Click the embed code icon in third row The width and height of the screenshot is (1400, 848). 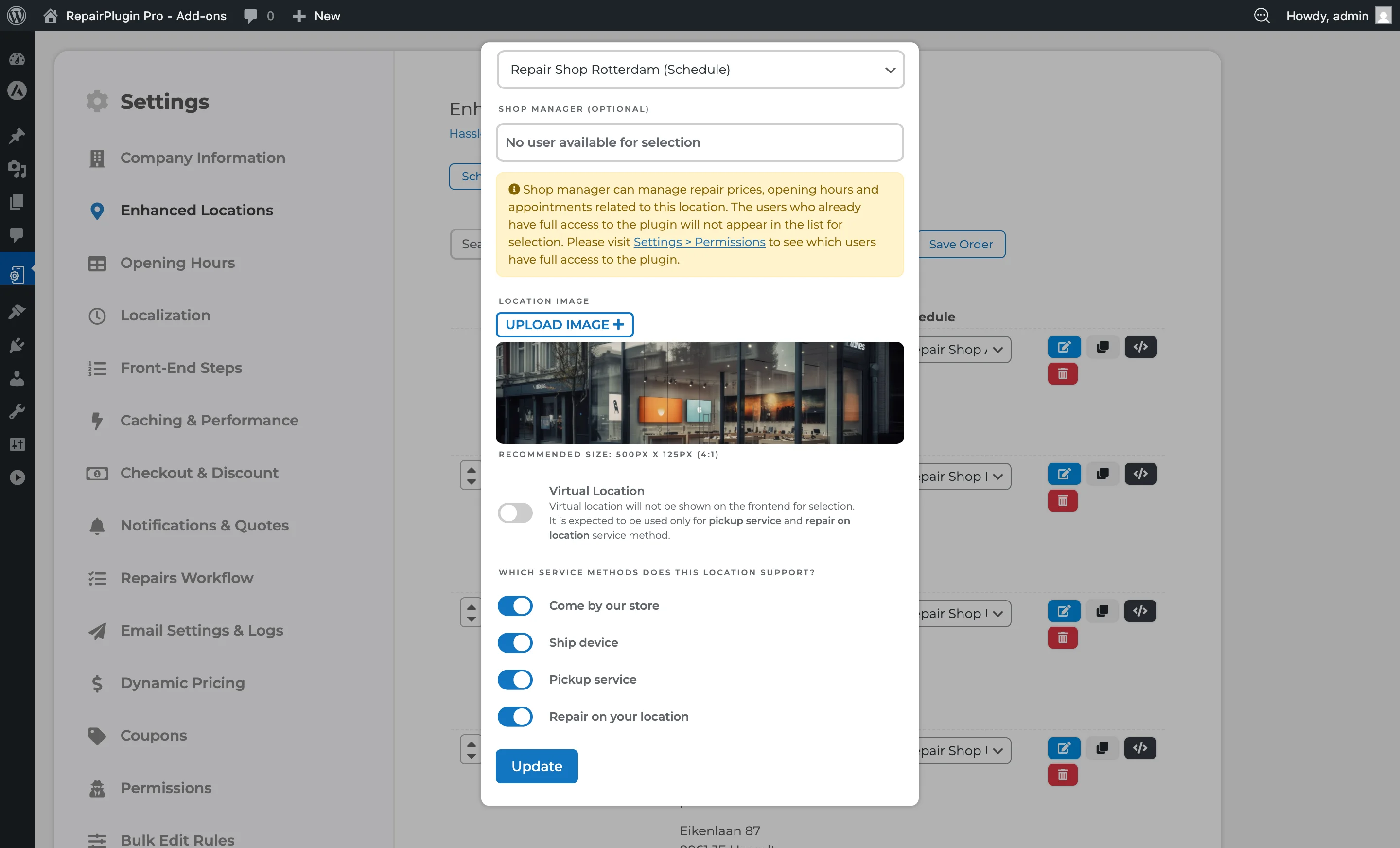click(x=1140, y=611)
